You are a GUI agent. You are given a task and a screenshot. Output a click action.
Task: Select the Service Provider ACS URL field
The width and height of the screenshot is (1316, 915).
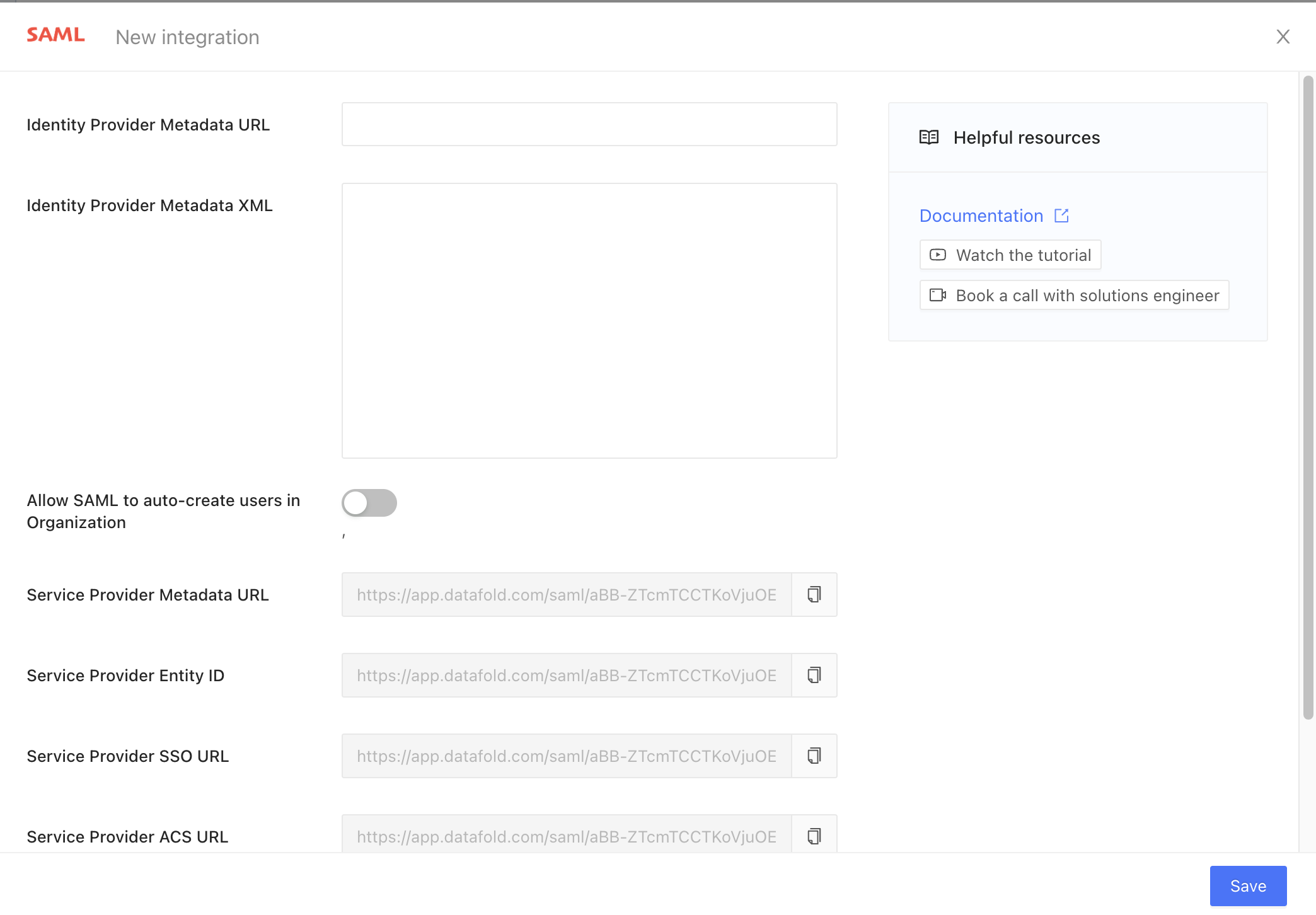click(567, 834)
